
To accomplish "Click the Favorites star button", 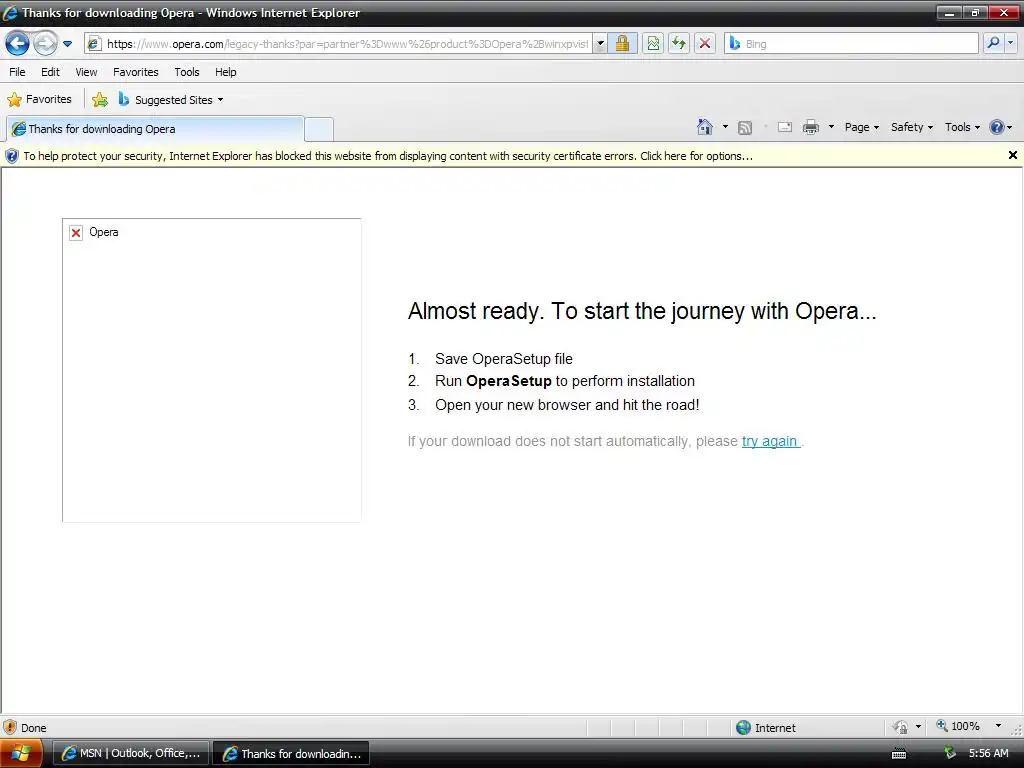I will 39,99.
